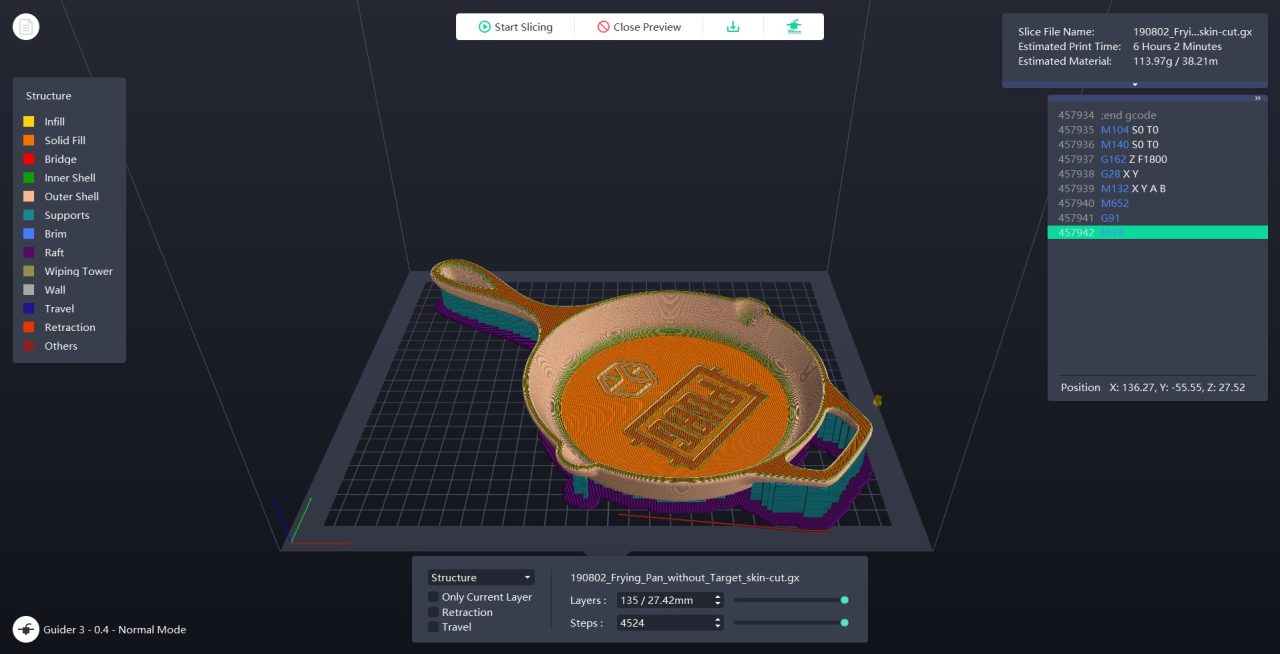This screenshot has width=1280, height=654.
Task: Enable Only Current Layer checkbox
Action: [x=433, y=597]
